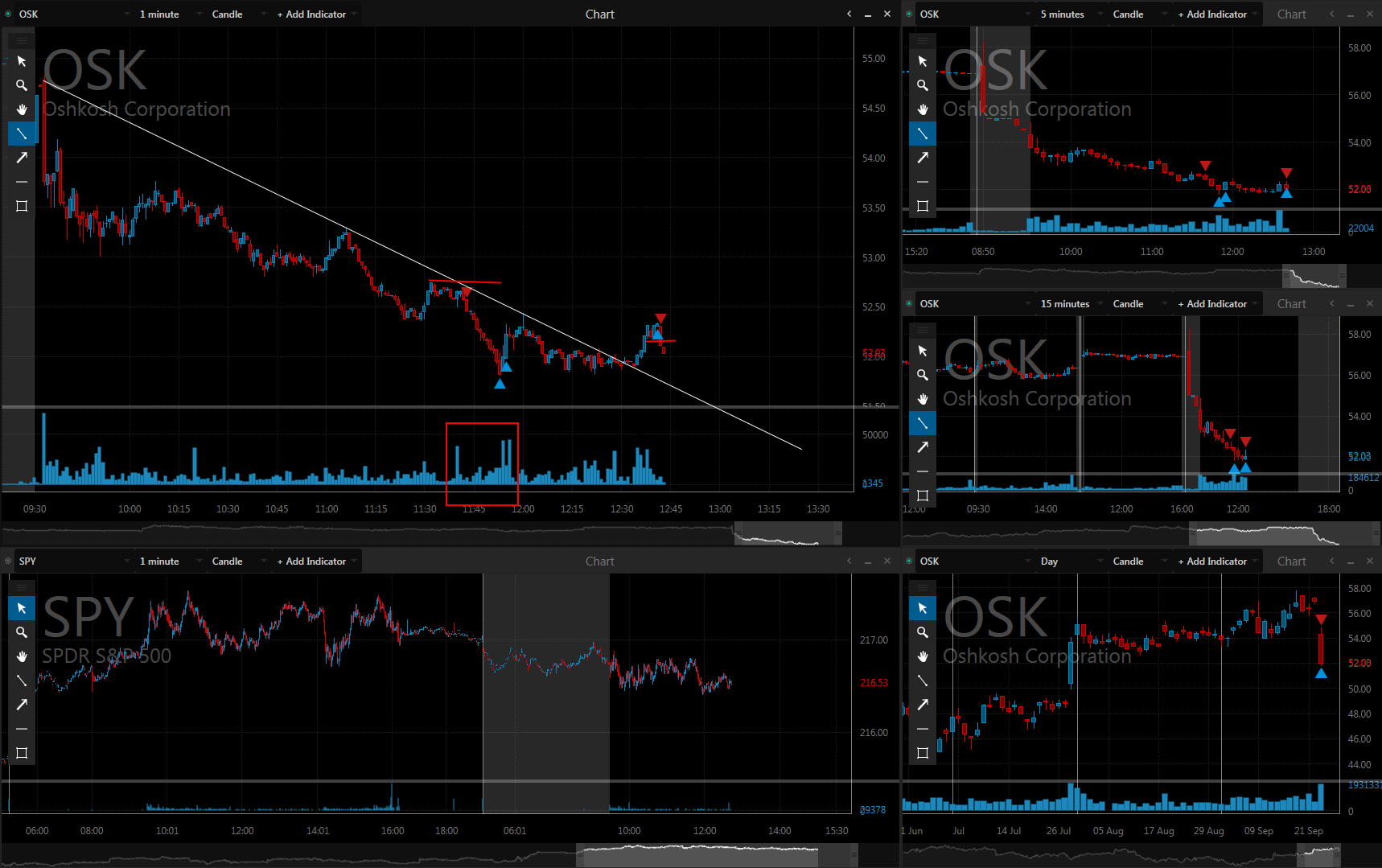This screenshot has width=1382, height=868.
Task: Select magnifier tool in SPY chart
Action: (22, 632)
